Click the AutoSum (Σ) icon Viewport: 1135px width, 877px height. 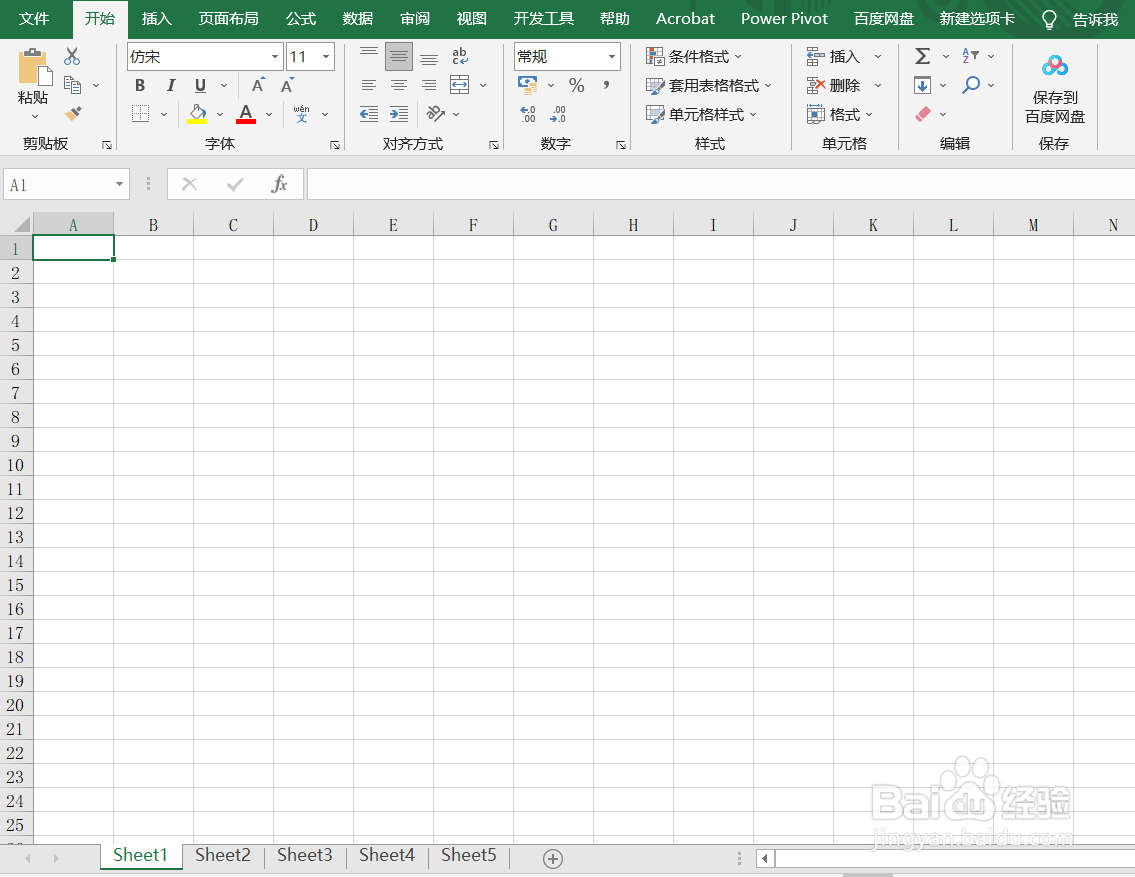(x=923, y=56)
